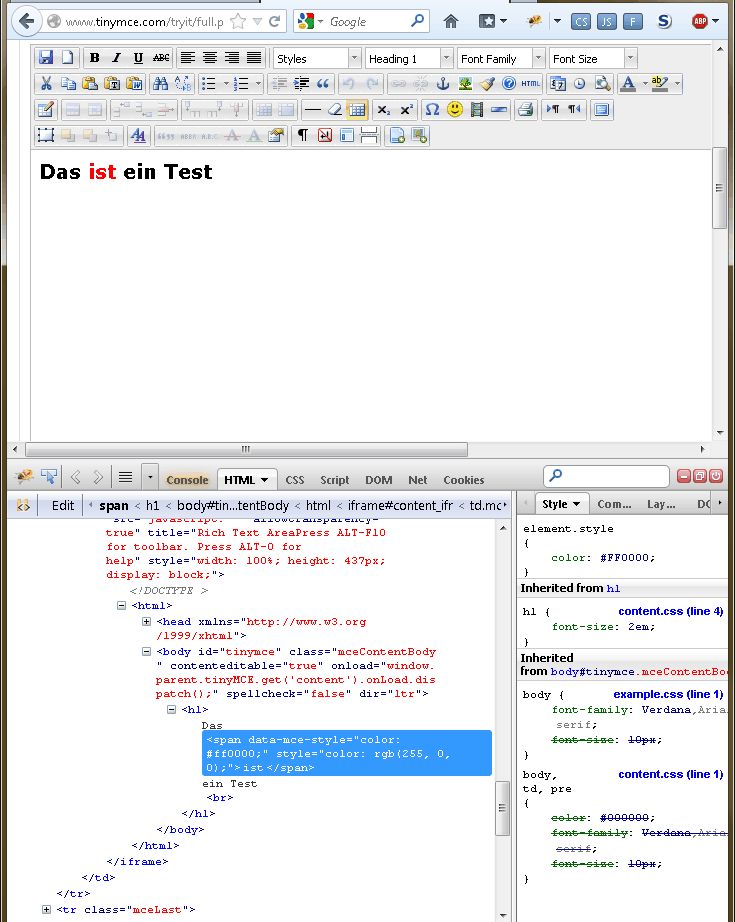
Task: Click the Bold formatting icon
Action: pyautogui.click(x=95, y=58)
